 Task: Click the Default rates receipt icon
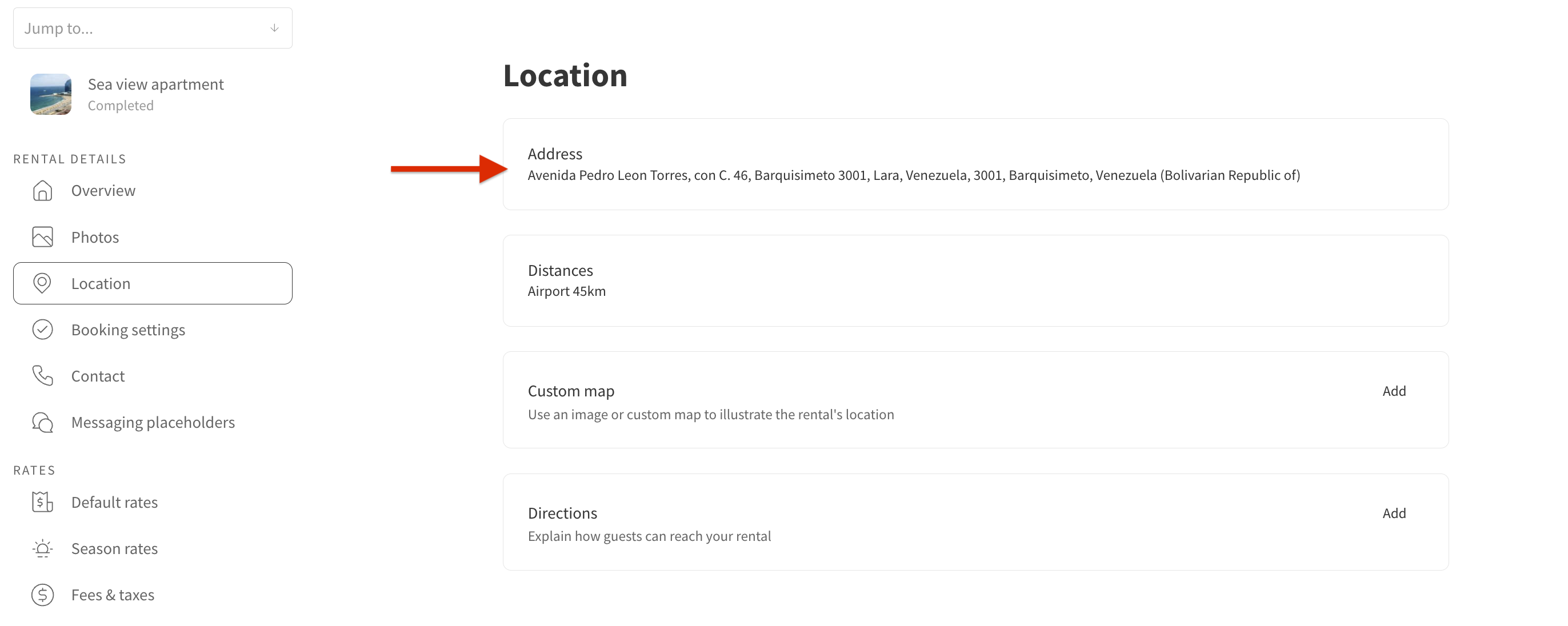coord(42,503)
